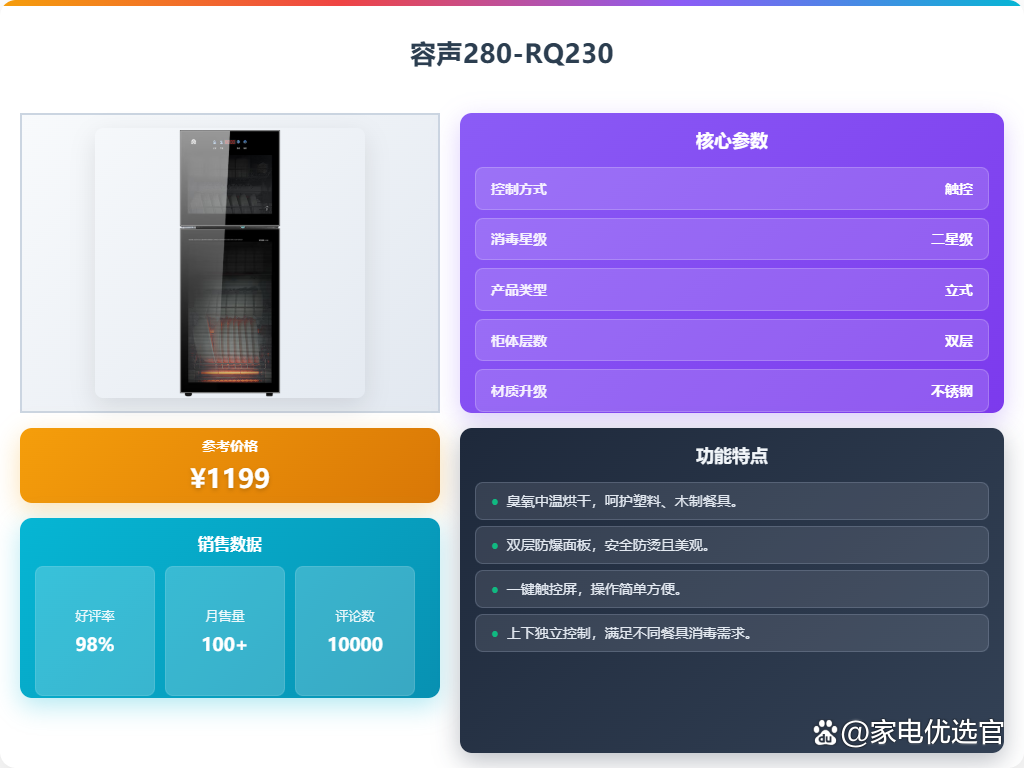Click the 臭氧中温烘干 feature item
1024x768 pixels.
tap(731, 501)
